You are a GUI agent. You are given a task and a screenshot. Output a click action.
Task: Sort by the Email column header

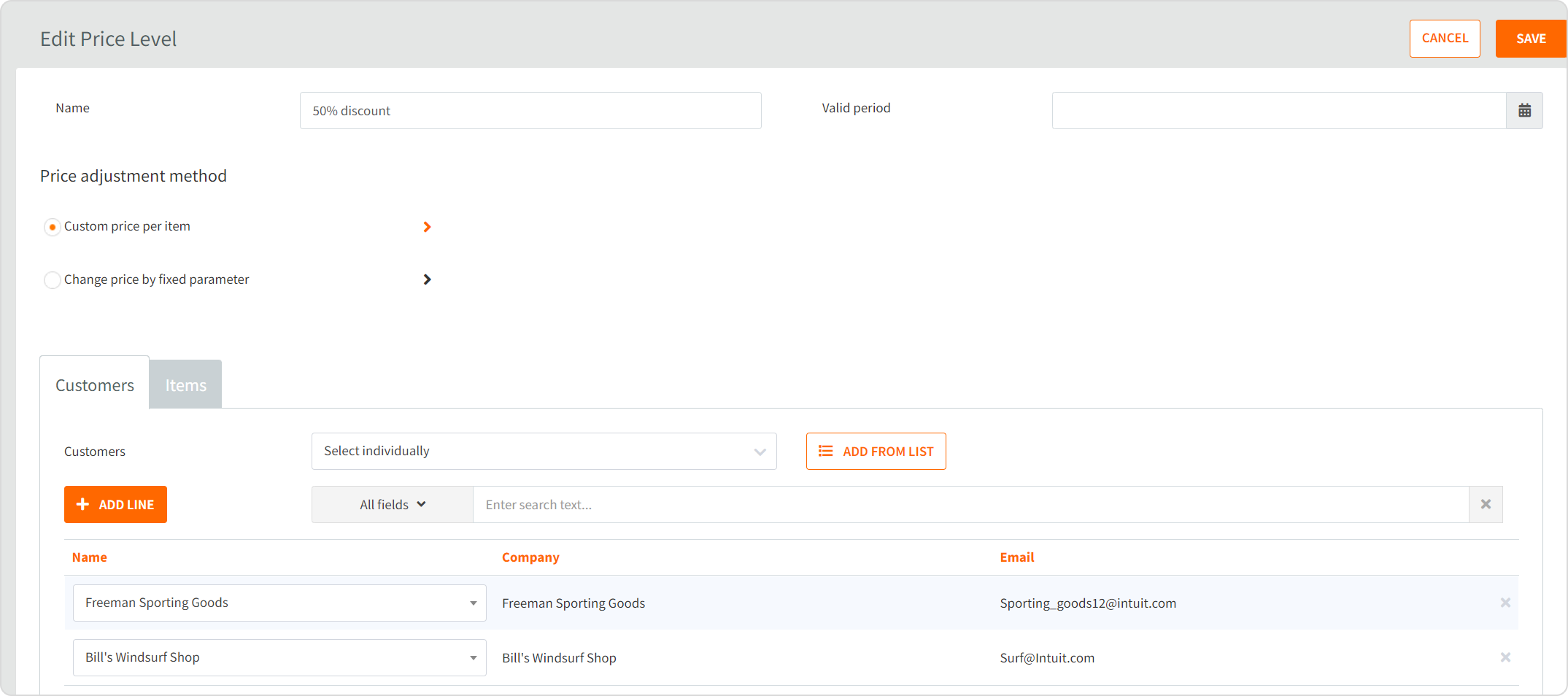(x=1016, y=557)
